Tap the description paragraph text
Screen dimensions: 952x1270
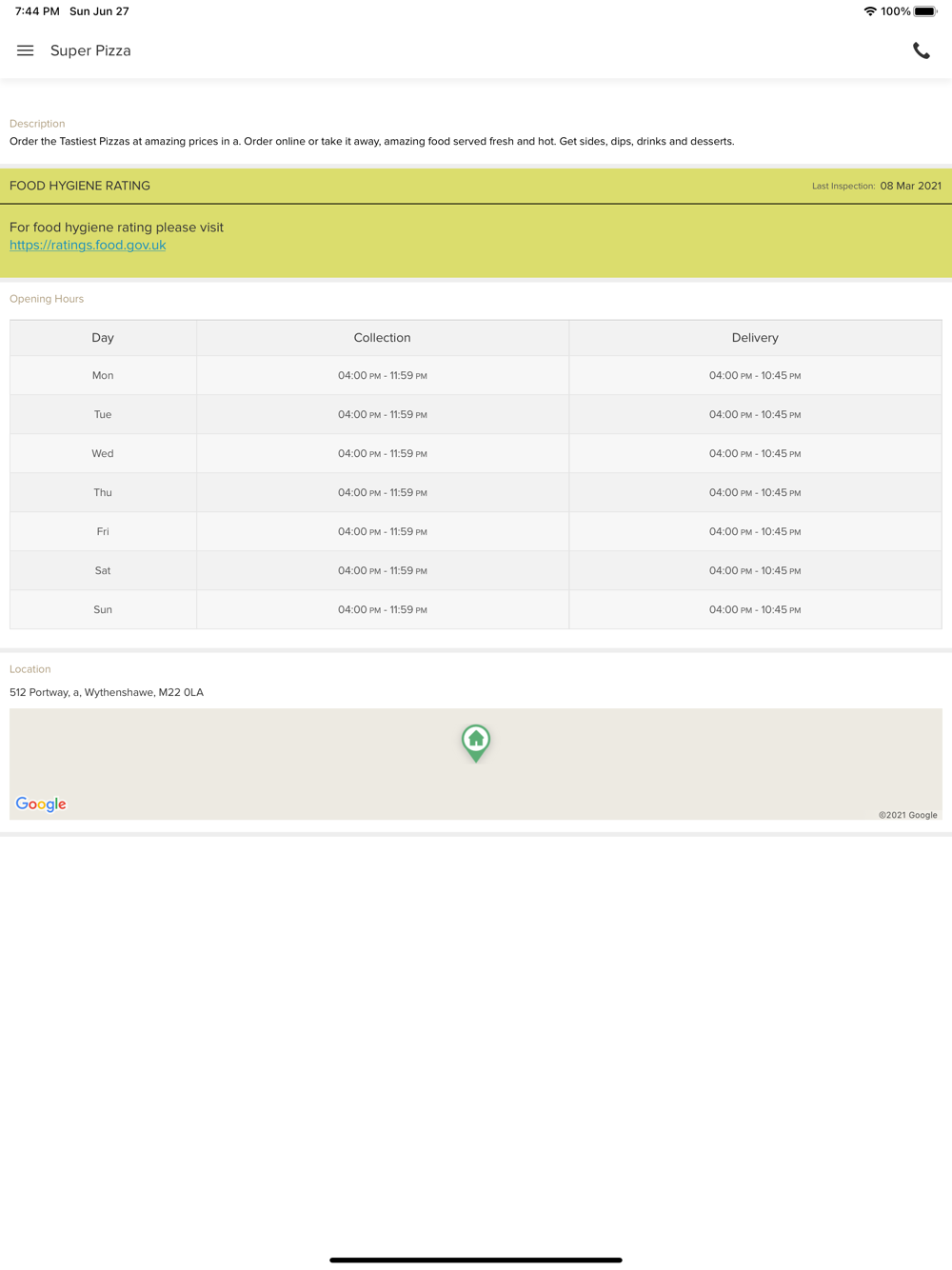(x=372, y=141)
